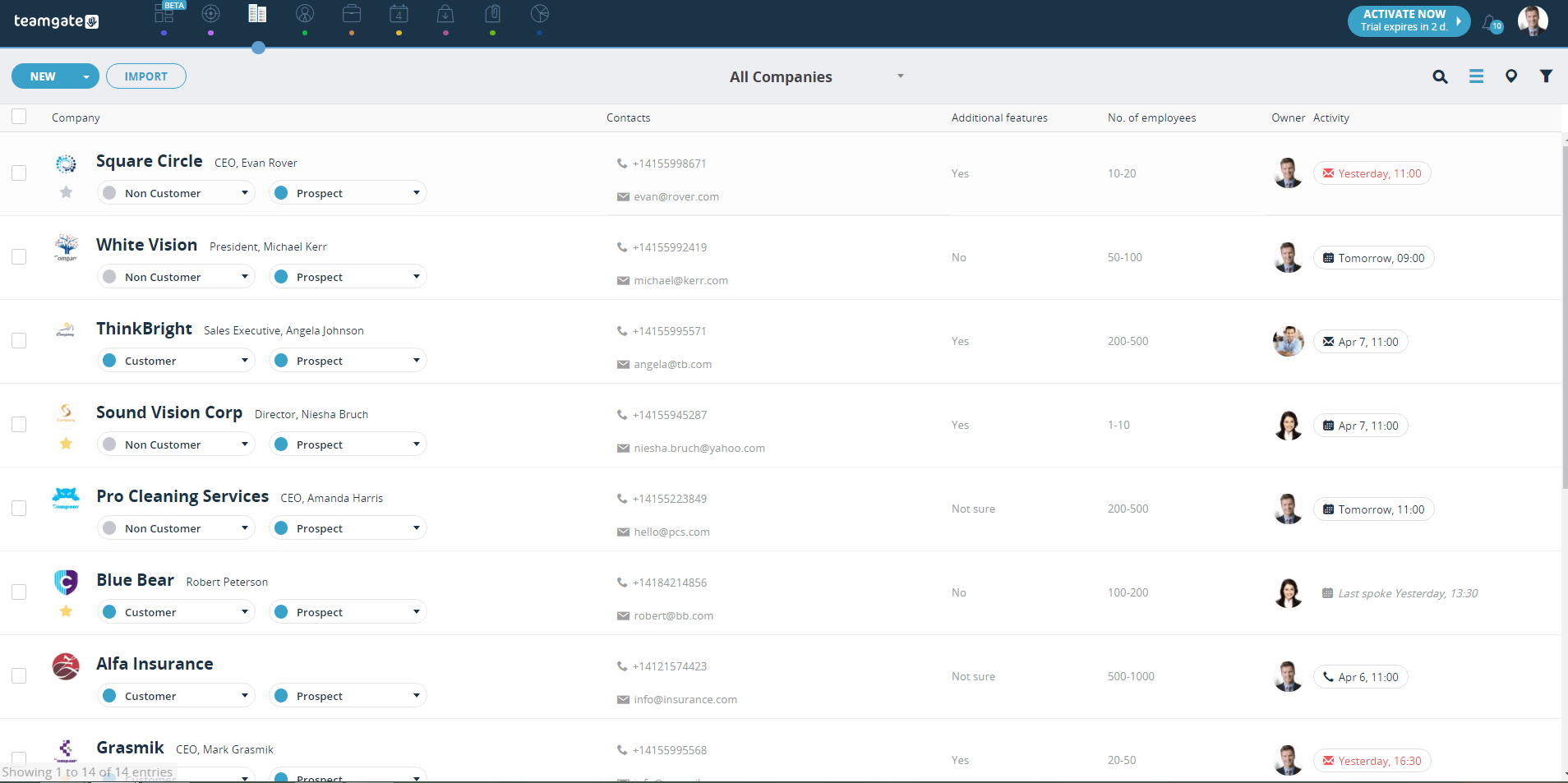Screen dimensions: 1568x783
Task: Open the clipboard with paperclip icon
Action: pyautogui.click(x=492, y=14)
